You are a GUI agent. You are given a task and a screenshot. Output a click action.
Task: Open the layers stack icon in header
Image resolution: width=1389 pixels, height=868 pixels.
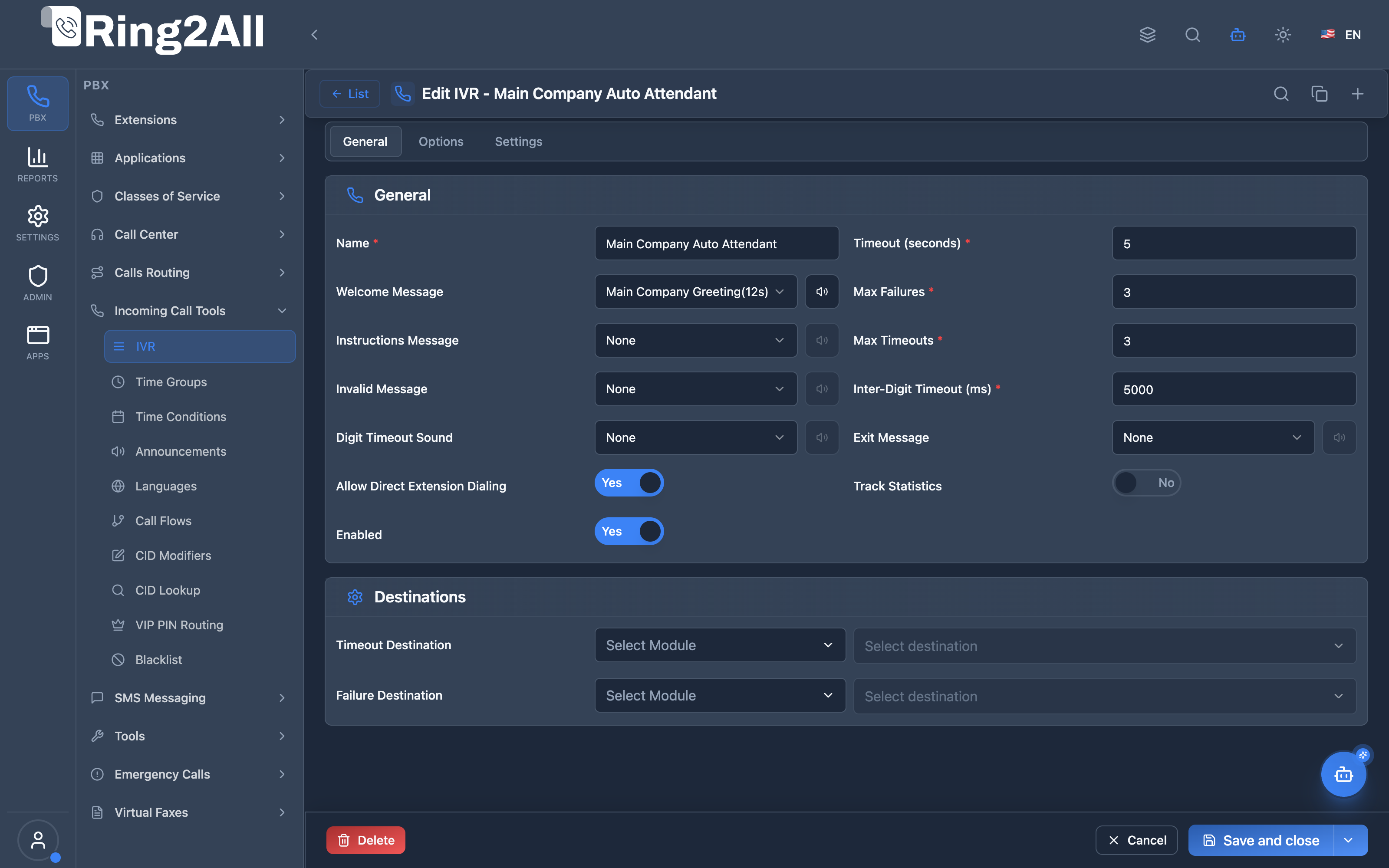click(1147, 34)
